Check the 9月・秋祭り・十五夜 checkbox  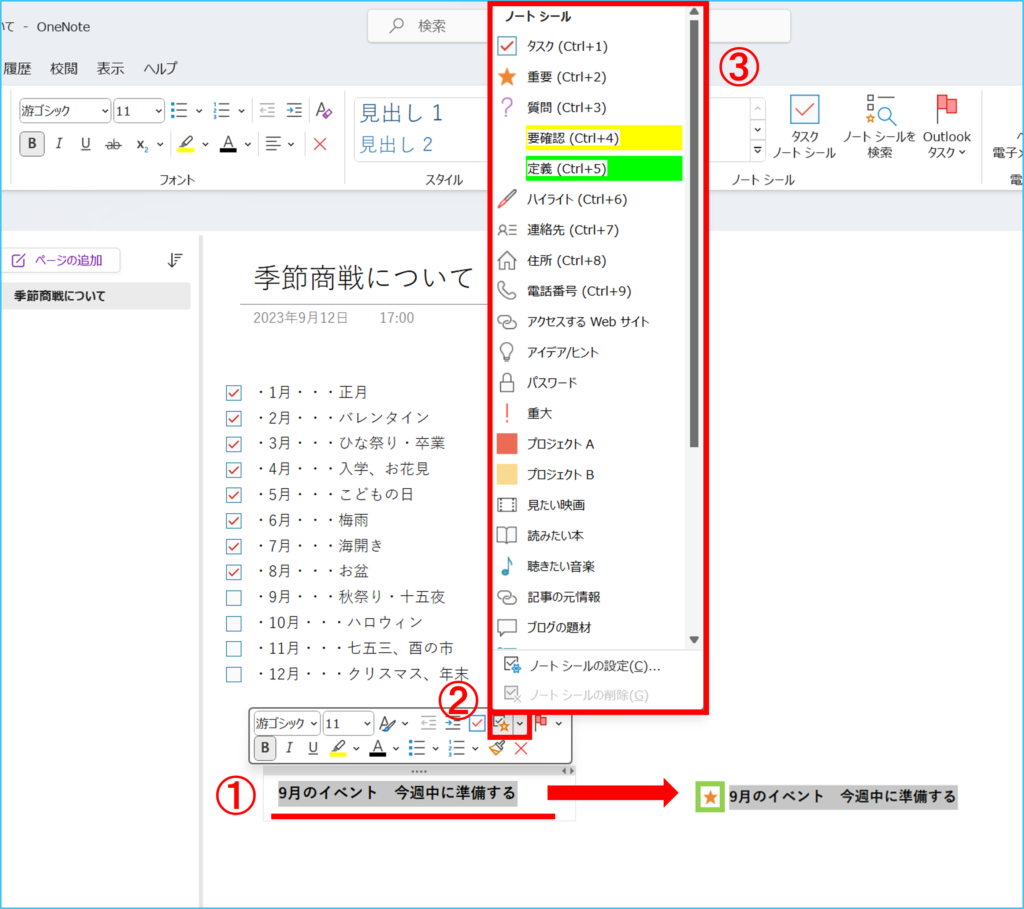(233, 598)
